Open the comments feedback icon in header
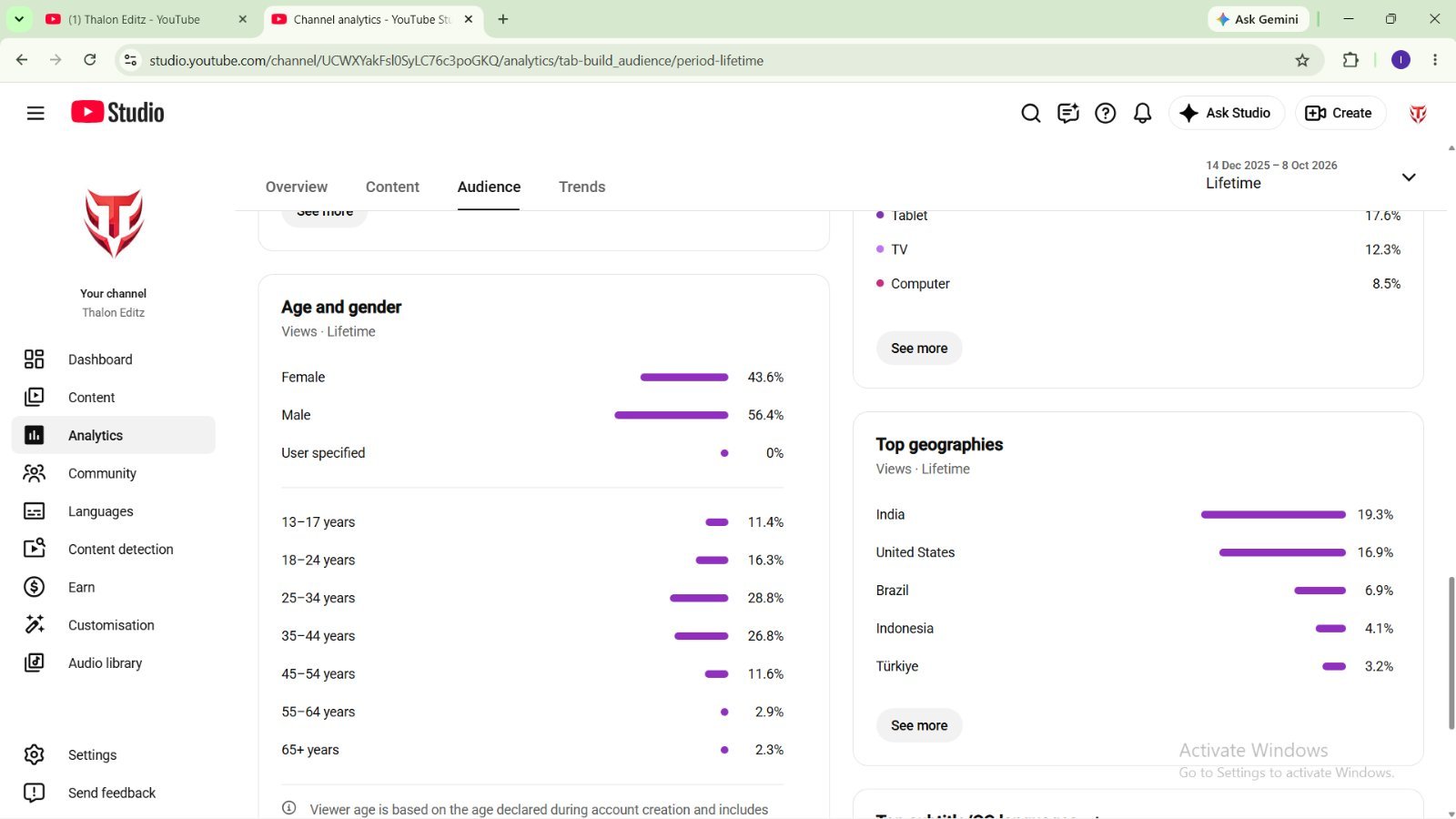The image size is (1456, 819). click(x=1068, y=113)
